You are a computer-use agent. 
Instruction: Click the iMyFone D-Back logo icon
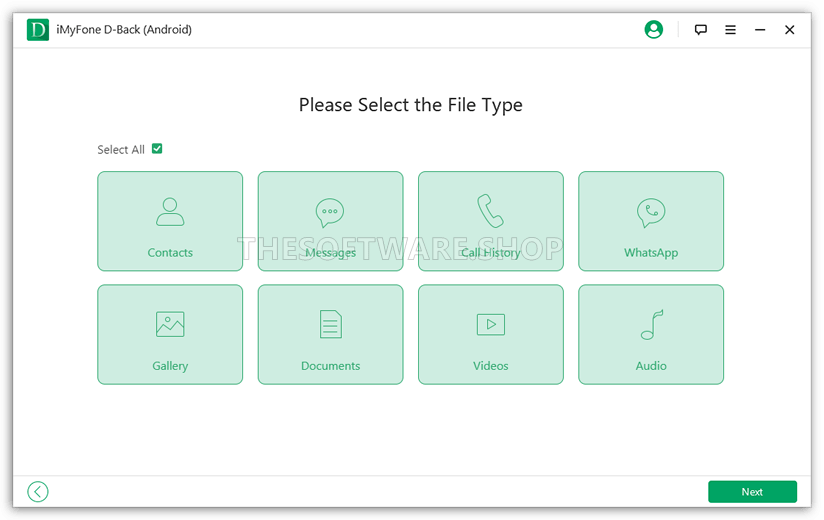(38, 30)
